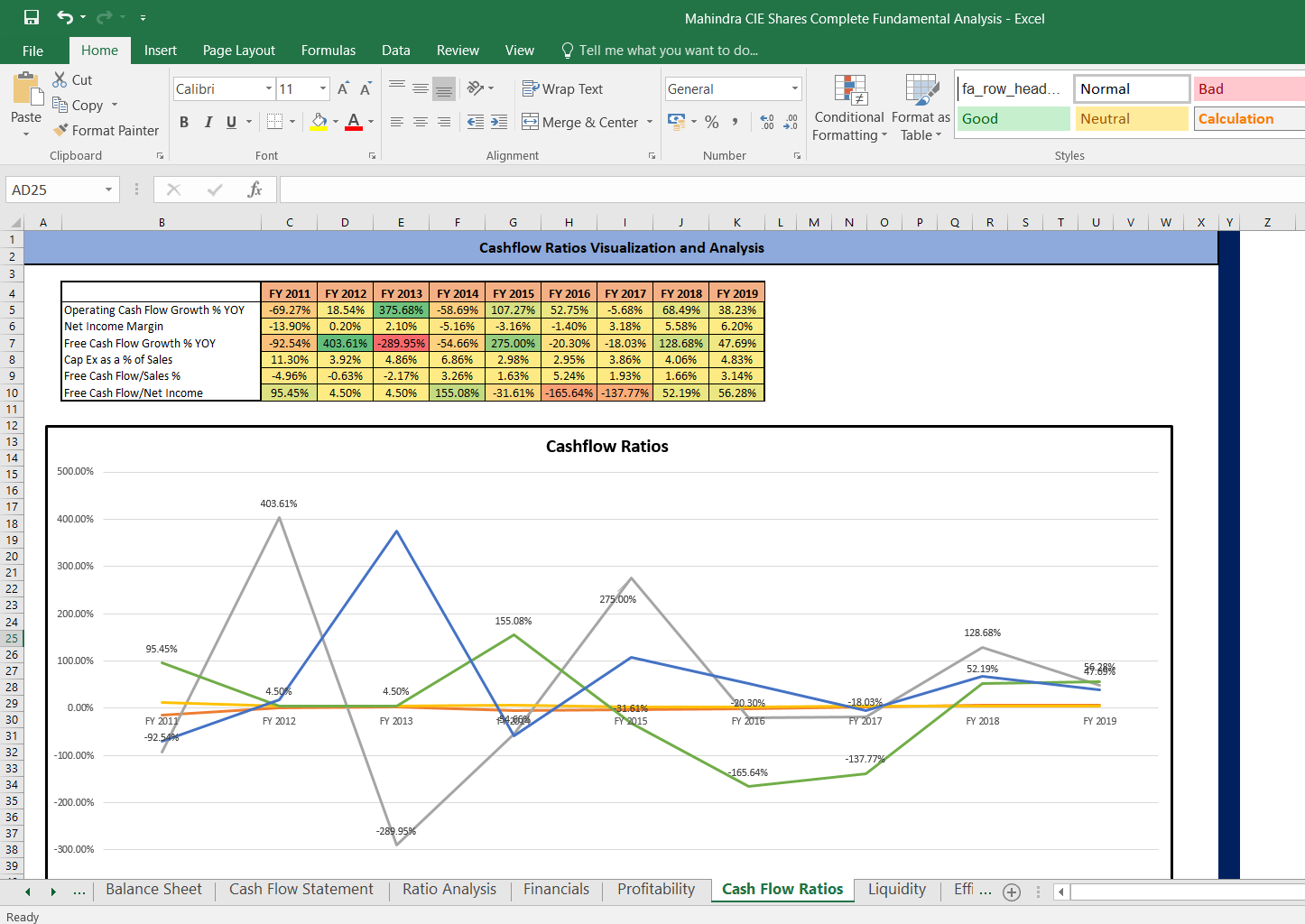The width and height of the screenshot is (1305, 924).
Task: Apply Comma Style
Action: pyautogui.click(x=736, y=122)
